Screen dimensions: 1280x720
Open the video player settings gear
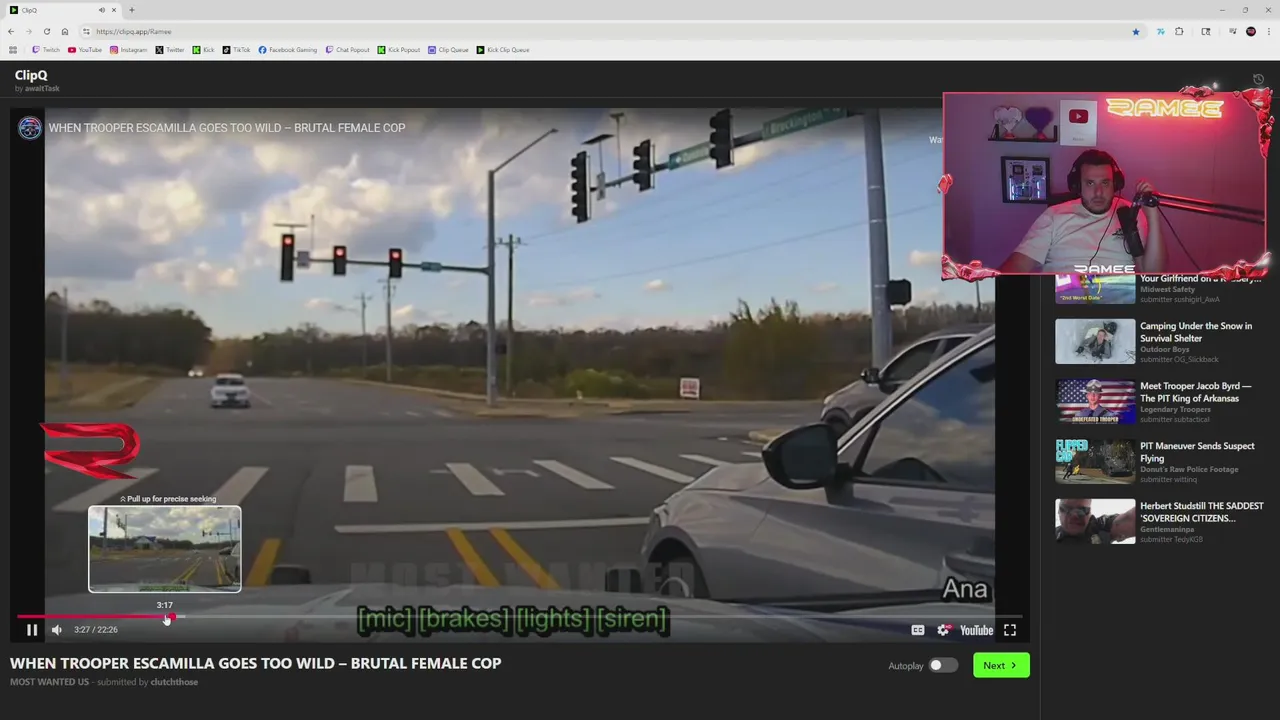tap(943, 630)
